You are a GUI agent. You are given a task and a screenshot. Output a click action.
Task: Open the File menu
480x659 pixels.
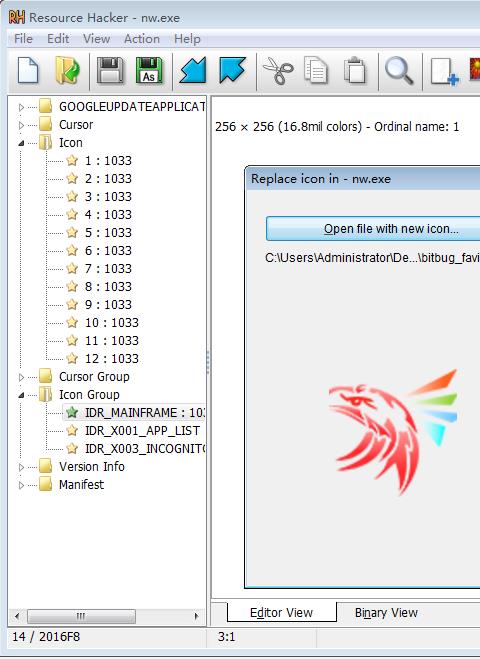[x=23, y=39]
